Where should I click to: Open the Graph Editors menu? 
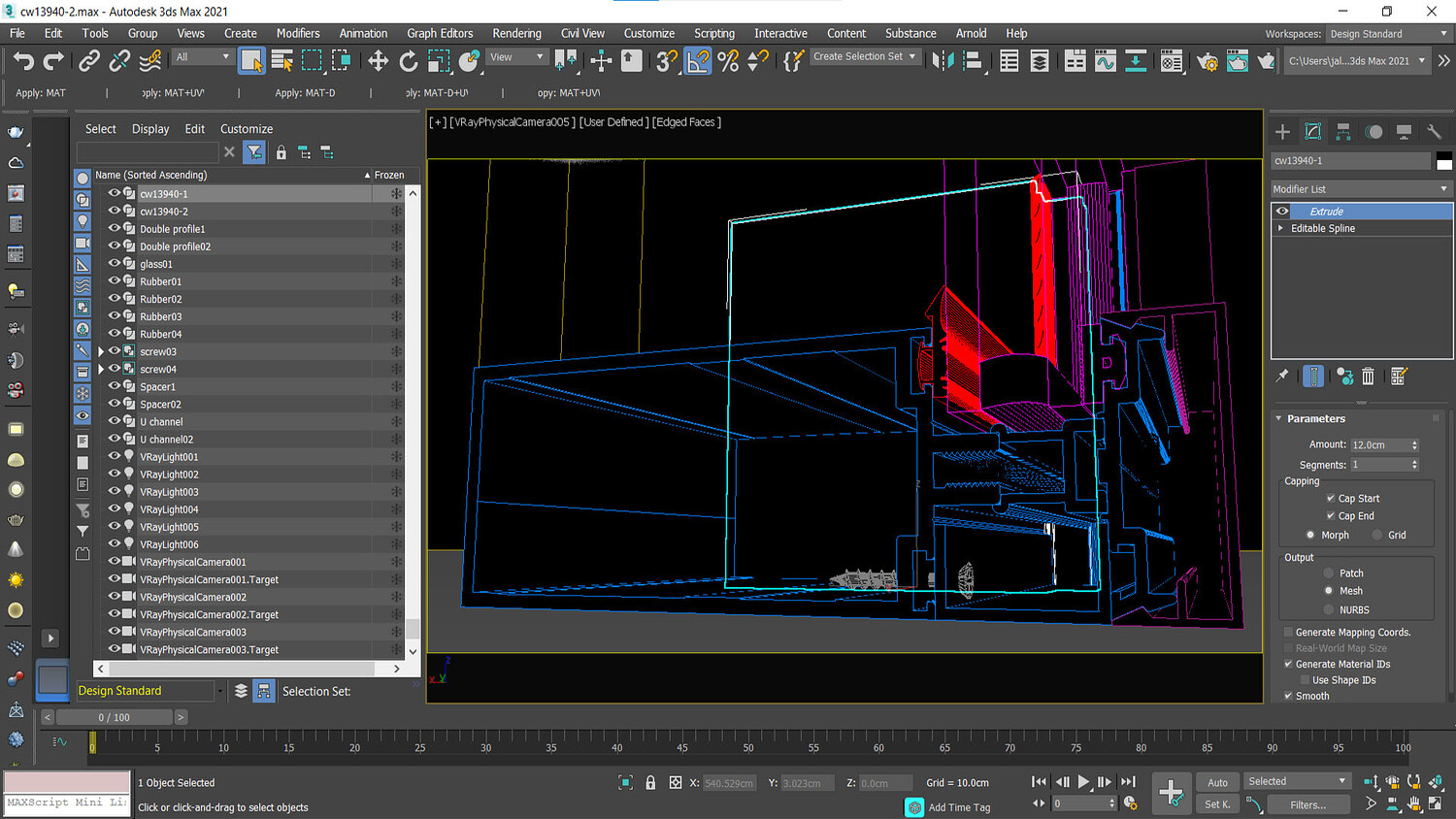click(440, 33)
